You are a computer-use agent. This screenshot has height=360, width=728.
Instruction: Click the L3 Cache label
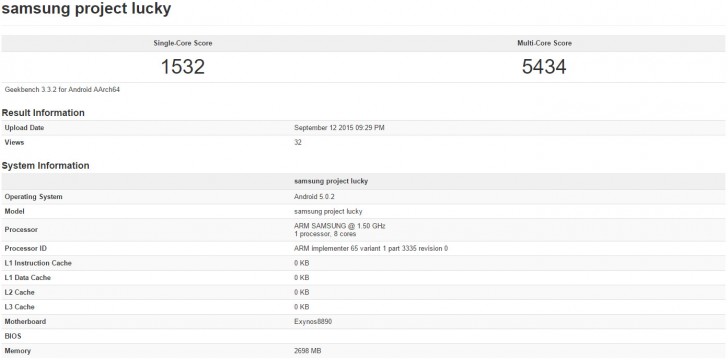(x=19, y=307)
